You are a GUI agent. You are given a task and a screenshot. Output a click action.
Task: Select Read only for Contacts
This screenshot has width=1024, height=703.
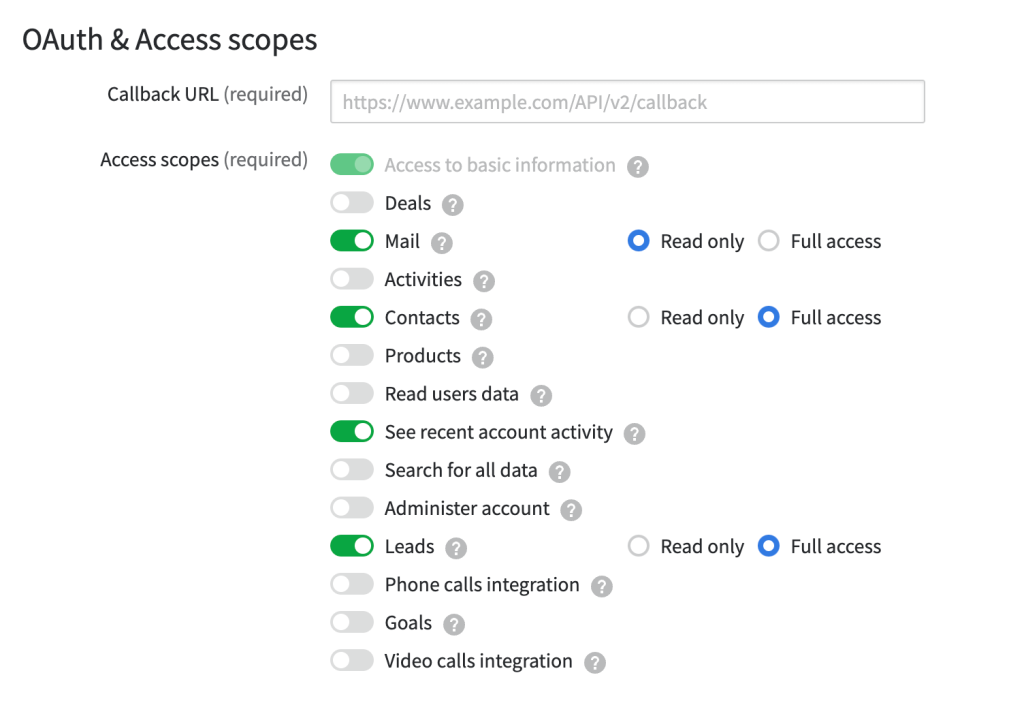click(639, 318)
